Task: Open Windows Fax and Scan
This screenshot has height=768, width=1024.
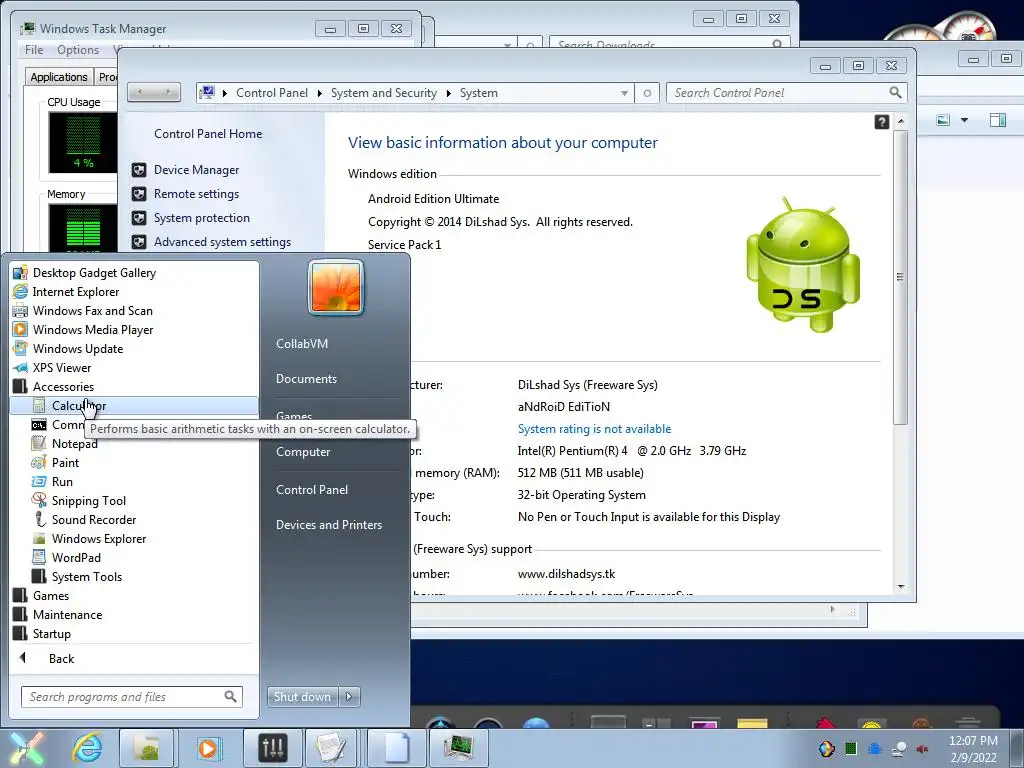Action: click(x=93, y=311)
